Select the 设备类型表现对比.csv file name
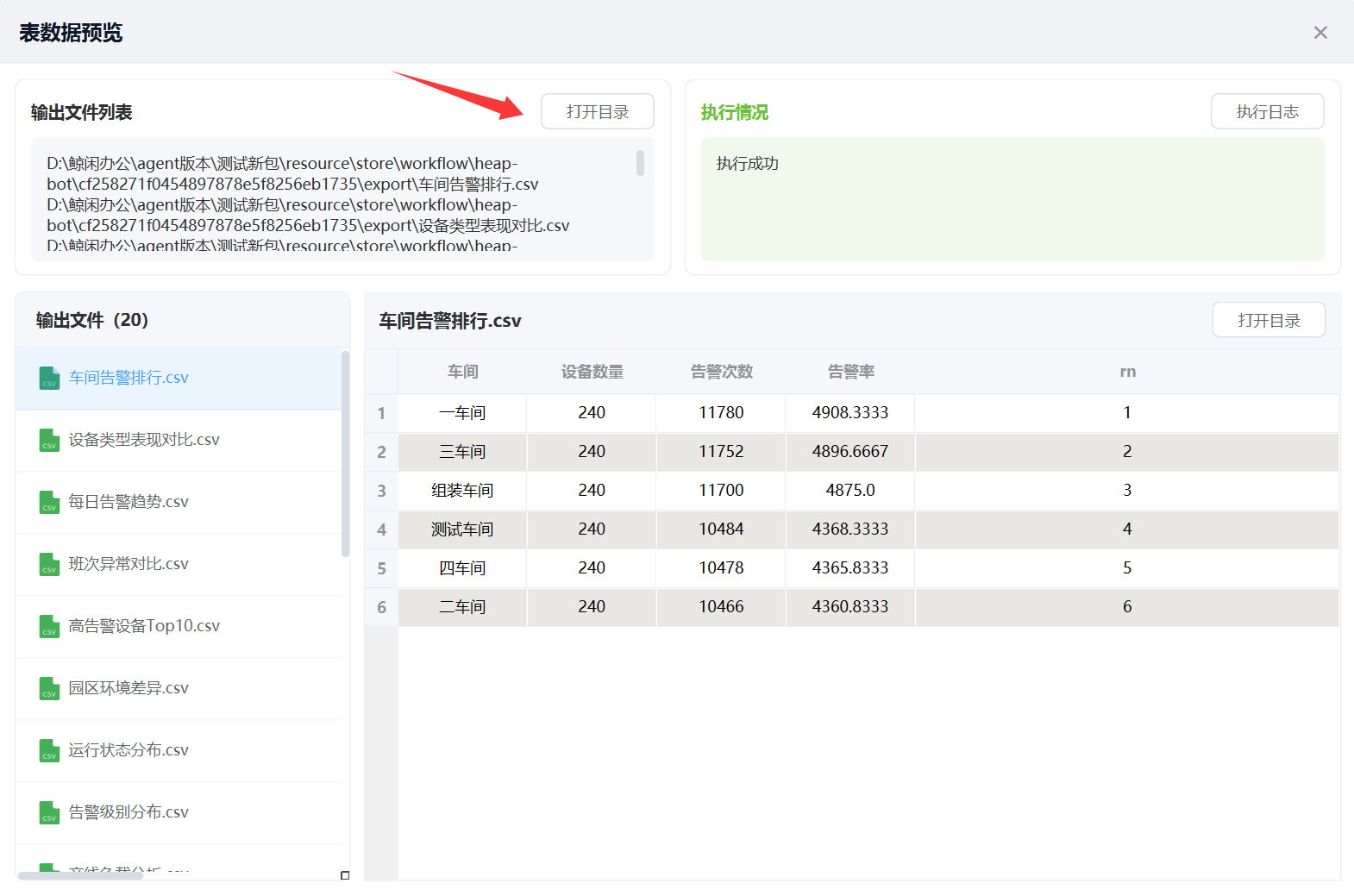1354x896 pixels. click(x=144, y=440)
